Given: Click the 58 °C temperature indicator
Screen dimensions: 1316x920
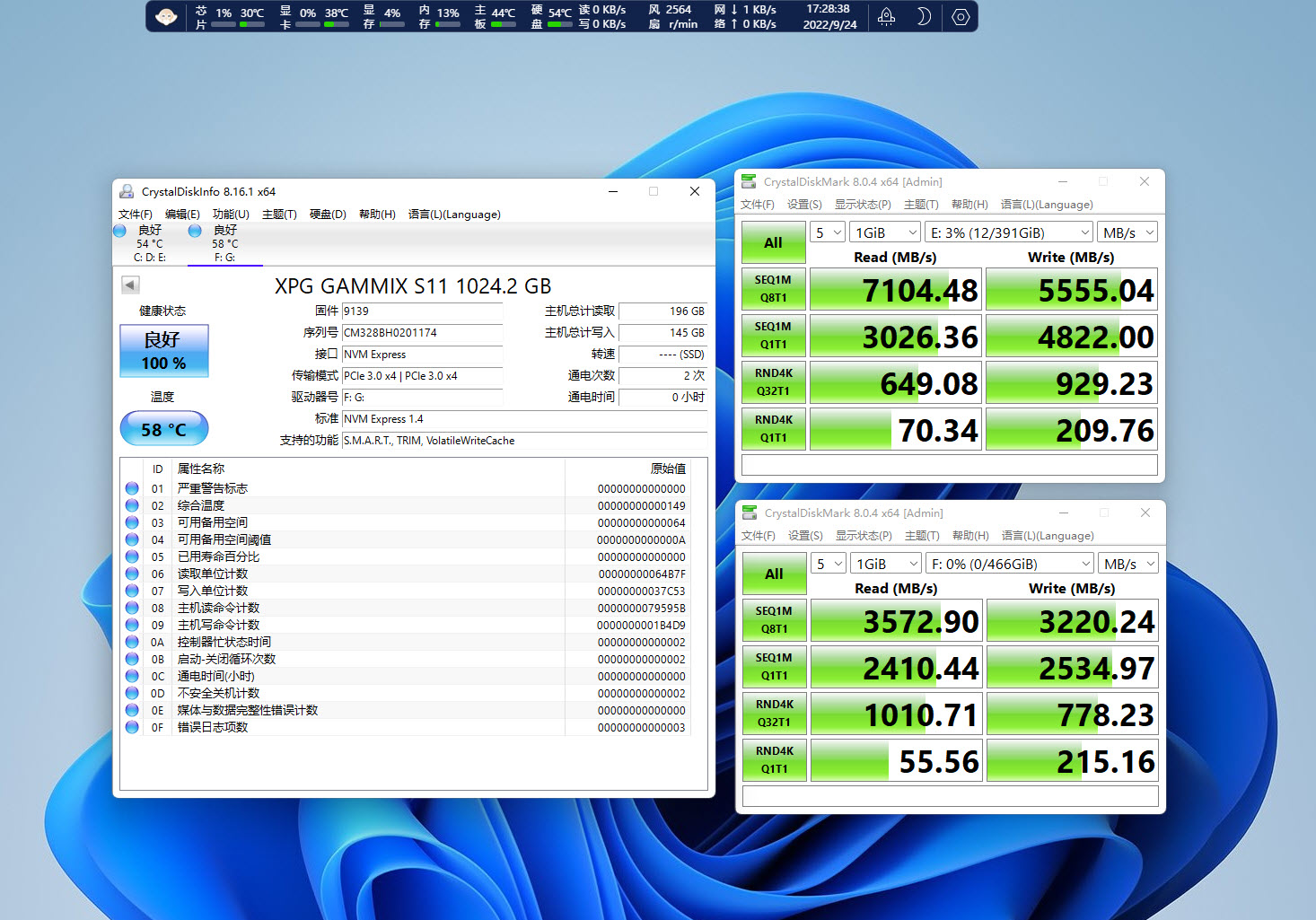Looking at the screenshot, I should click(x=164, y=429).
